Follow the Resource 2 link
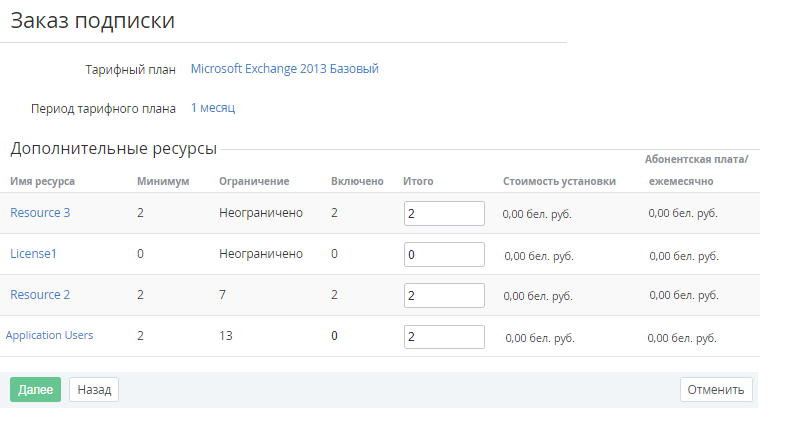The image size is (789, 428). [40, 295]
